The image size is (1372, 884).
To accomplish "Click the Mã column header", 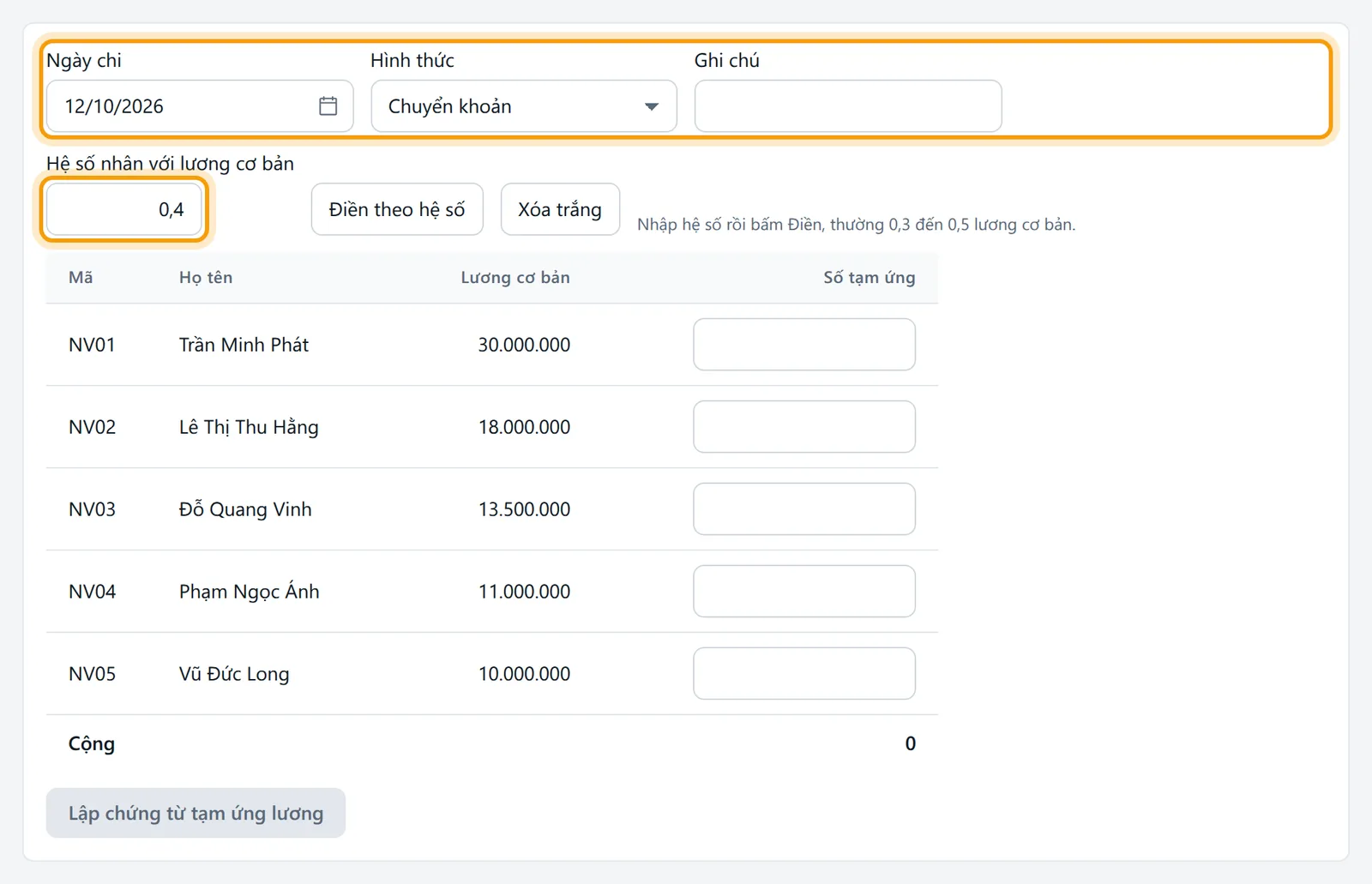I will point(81,278).
